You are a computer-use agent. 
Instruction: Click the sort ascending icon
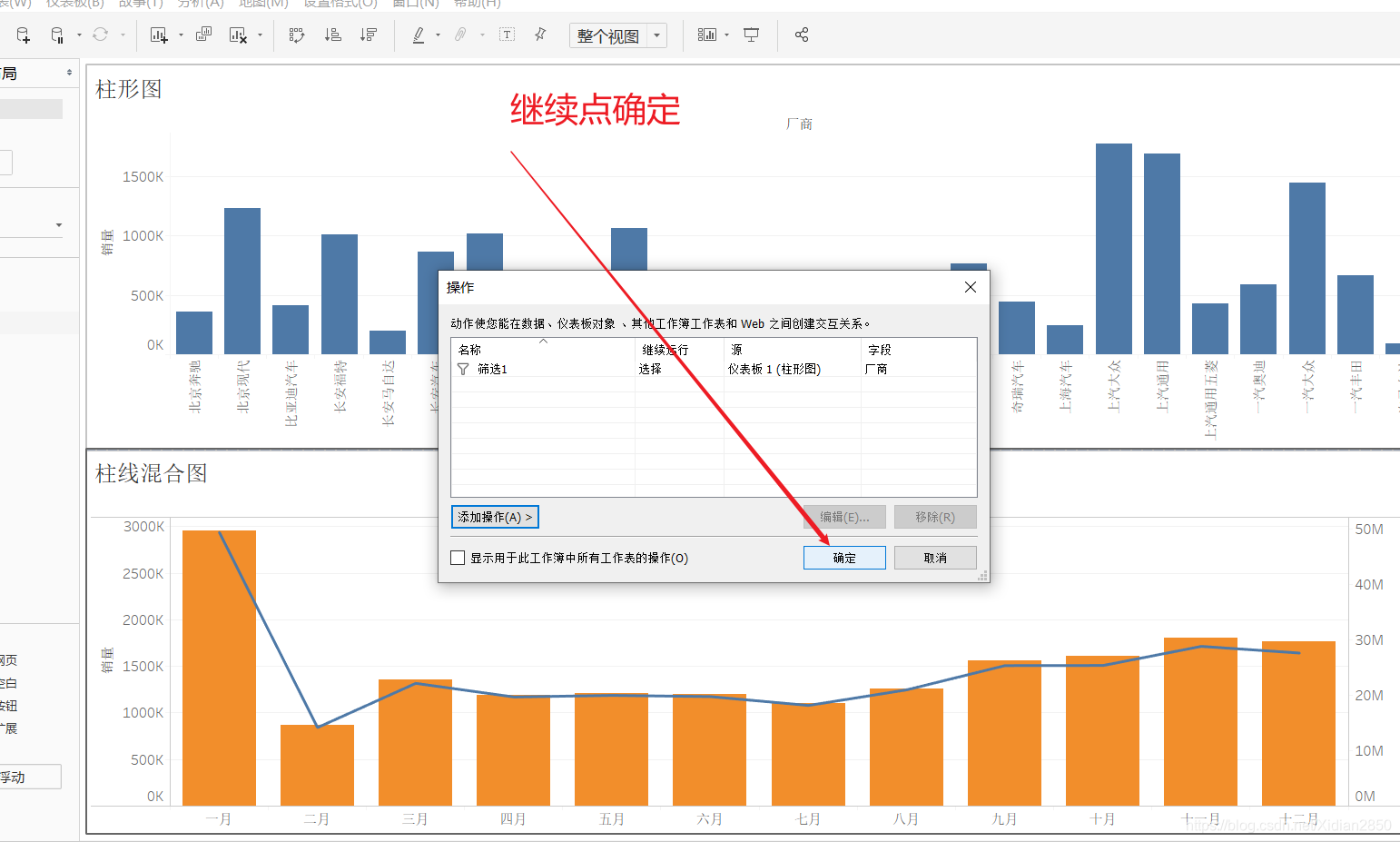pos(333,35)
